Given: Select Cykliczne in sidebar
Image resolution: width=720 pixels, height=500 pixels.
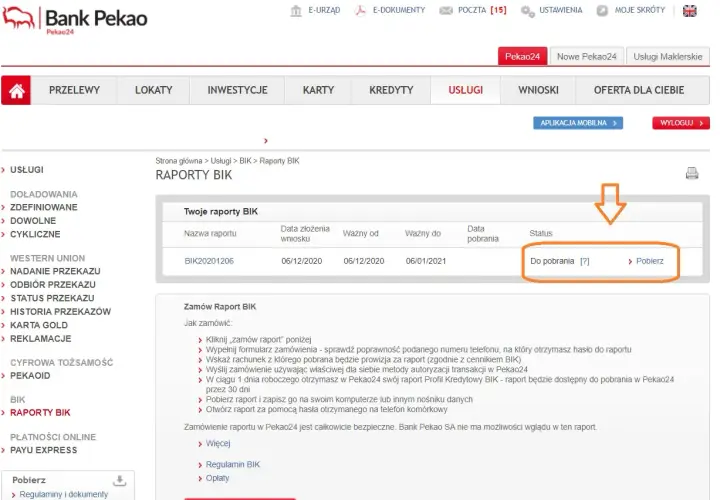Looking at the screenshot, I should (35, 234).
